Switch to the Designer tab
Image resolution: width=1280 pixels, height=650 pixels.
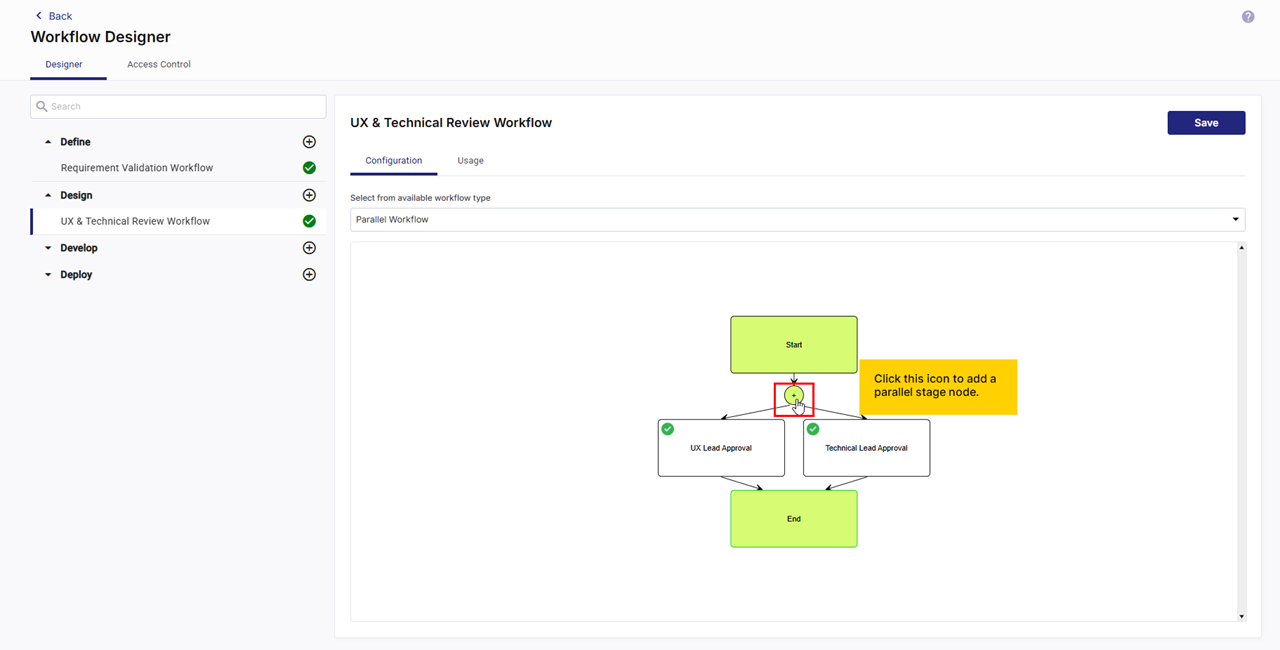(x=64, y=64)
